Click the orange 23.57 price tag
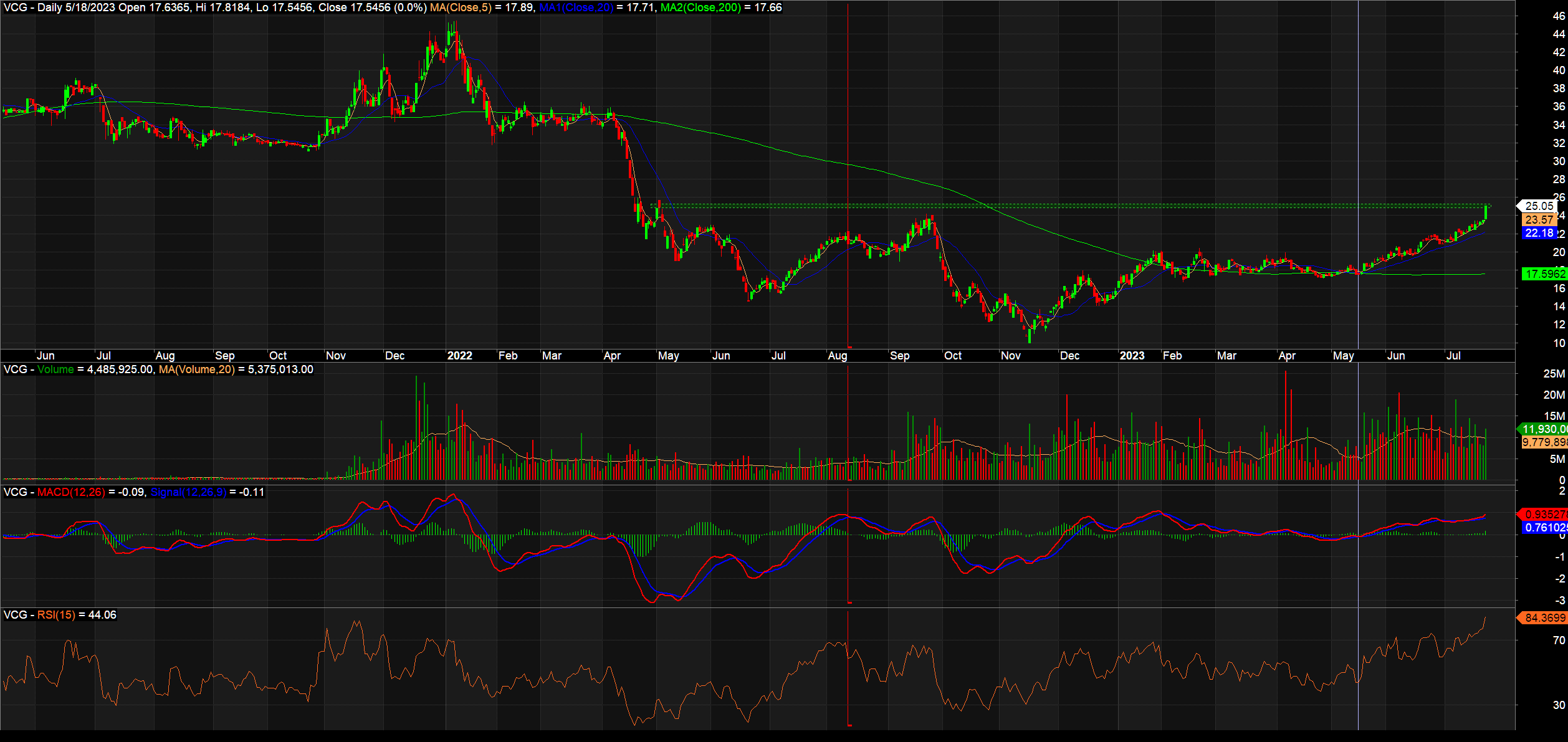This screenshot has height=742, width=1568. pyautogui.click(x=1539, y=219)
